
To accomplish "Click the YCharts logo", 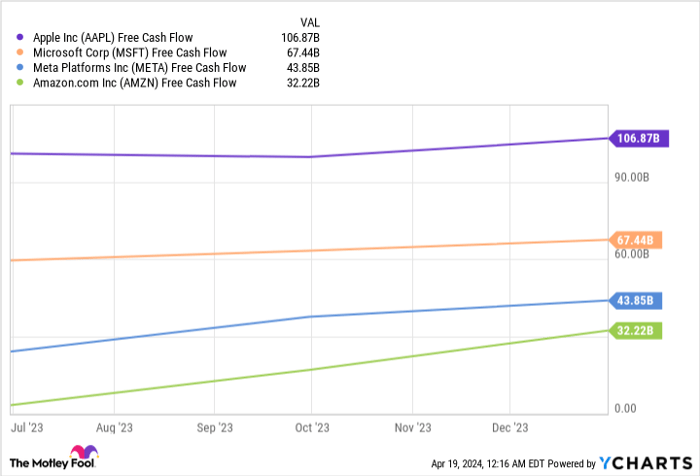I will [x=646, y=463].
